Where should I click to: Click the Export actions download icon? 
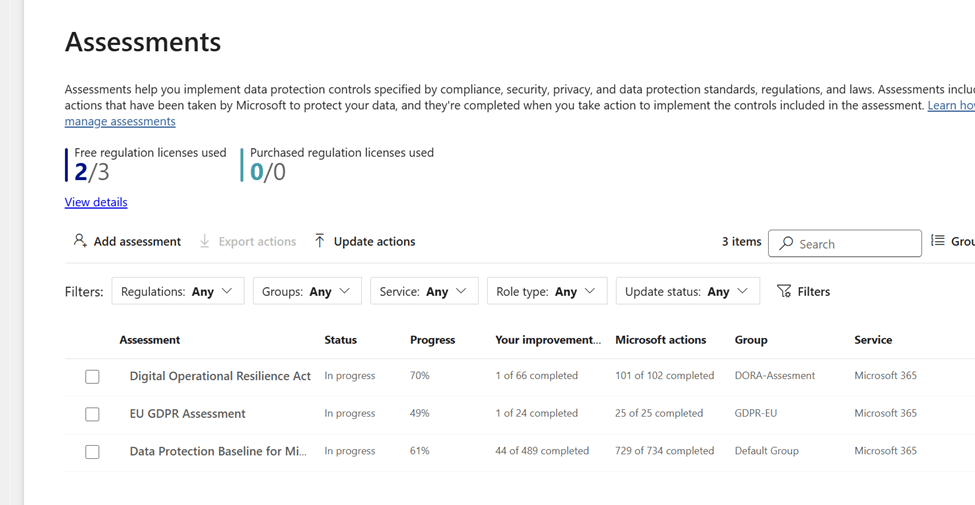[205, 241]
